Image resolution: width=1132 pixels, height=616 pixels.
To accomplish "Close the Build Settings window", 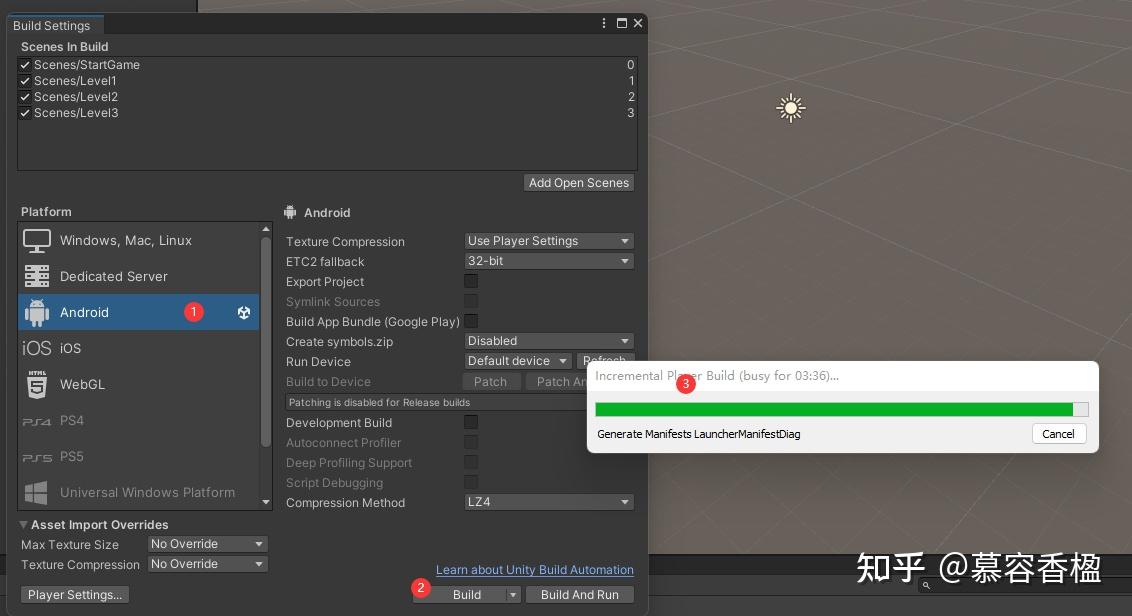I will (638, 23).
